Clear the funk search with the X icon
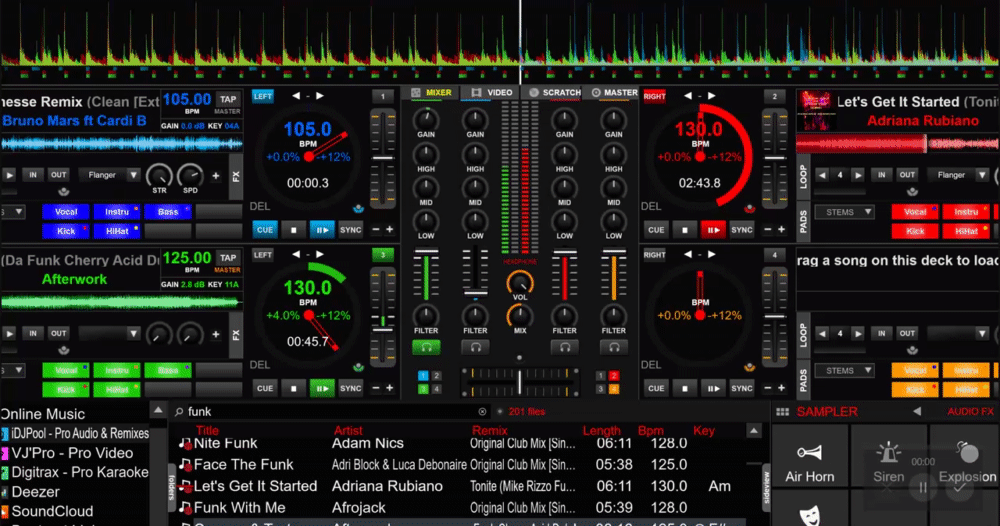 pyautogui.click(x=482, y=412)
